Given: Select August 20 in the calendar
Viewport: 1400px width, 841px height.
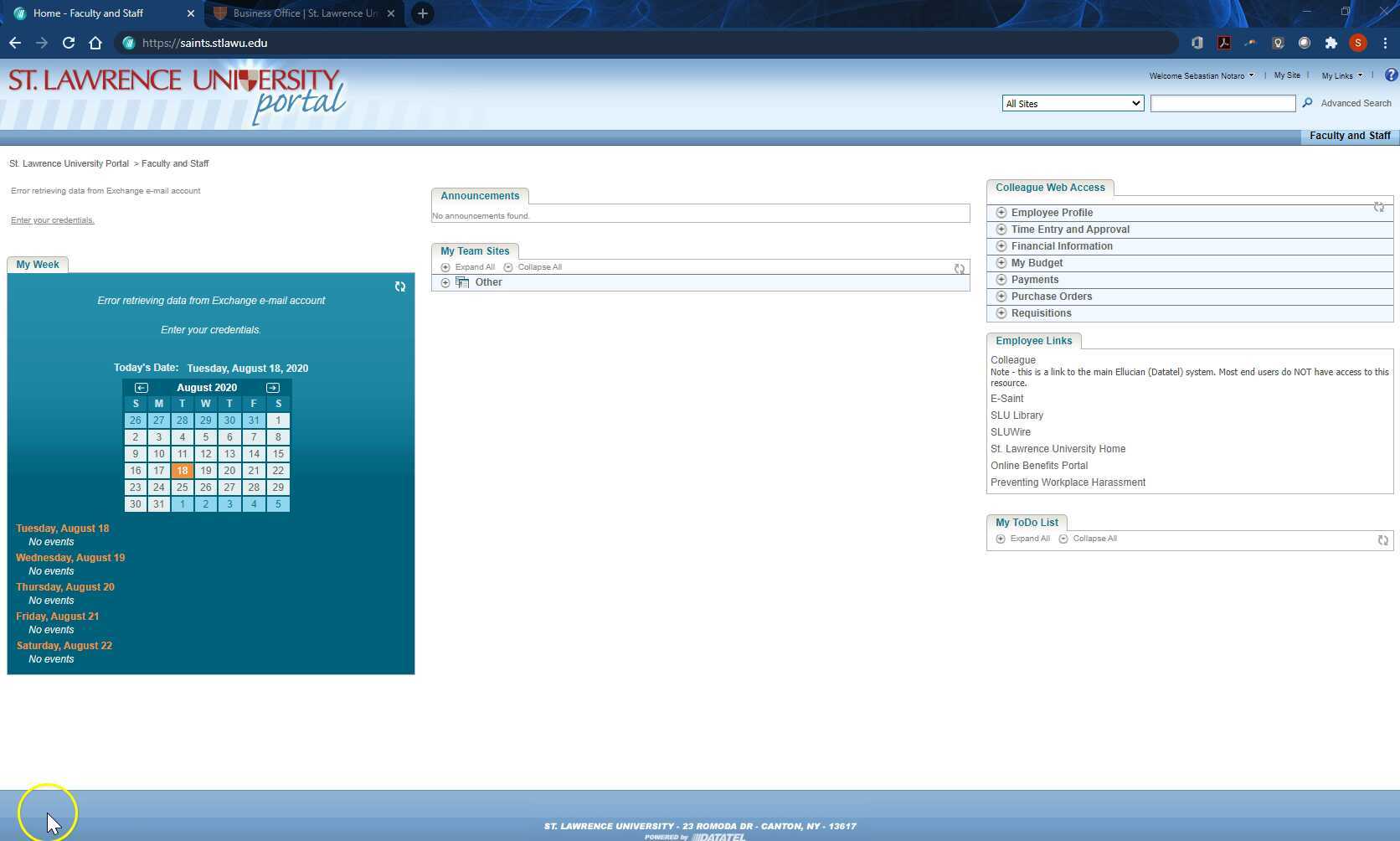Looking at the screenshot, I should (229, 471).
